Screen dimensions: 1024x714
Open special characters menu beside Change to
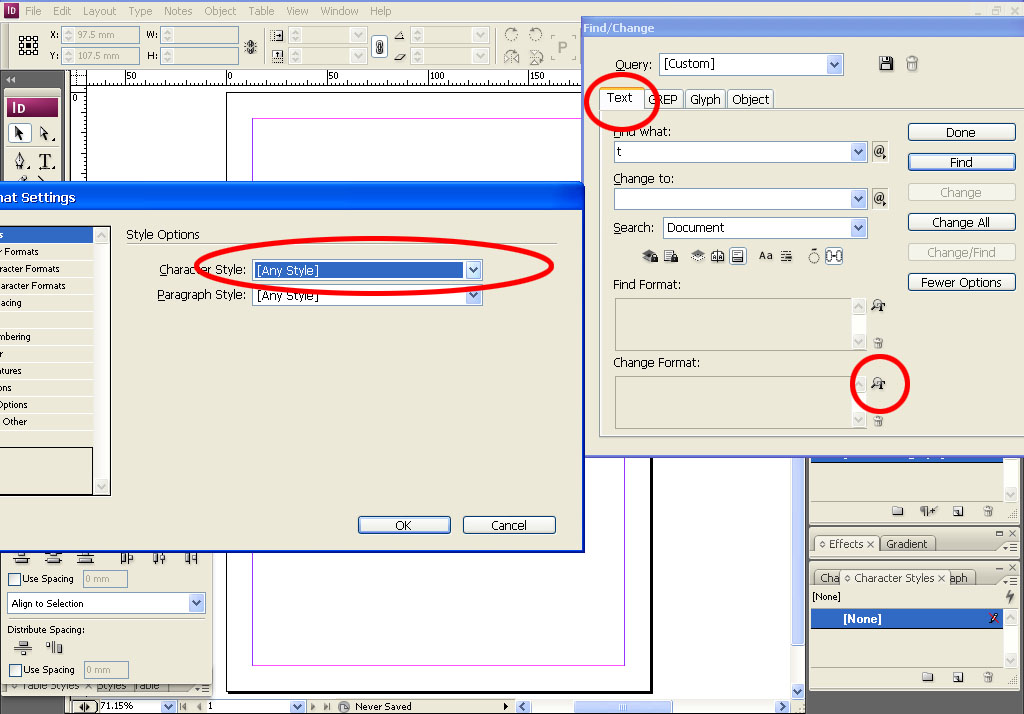point(880,199)
